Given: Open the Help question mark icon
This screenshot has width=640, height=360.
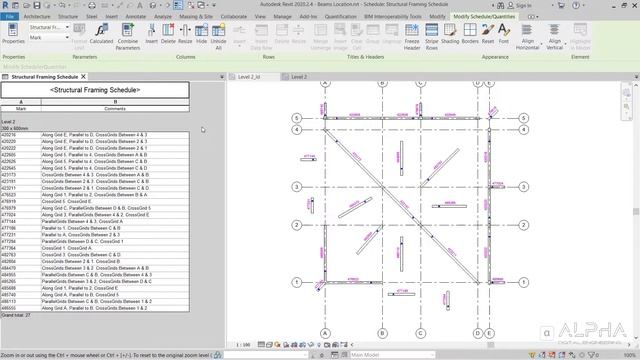Looking at the screenshot, I should [x=576, y=5].
